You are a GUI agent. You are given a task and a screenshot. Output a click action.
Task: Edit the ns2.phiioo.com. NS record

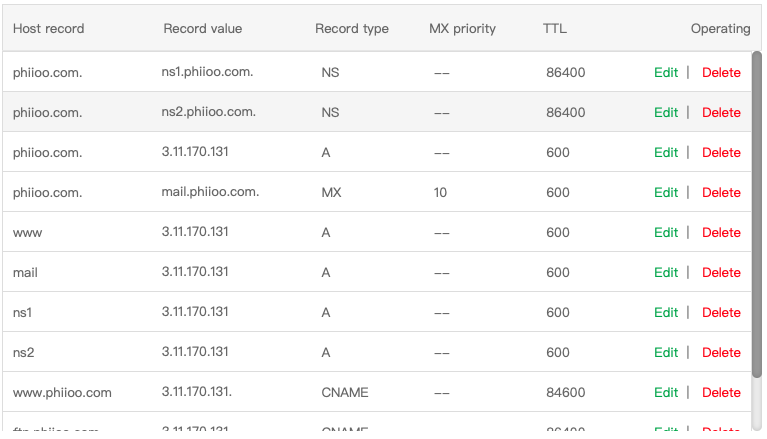coord(665,112)
